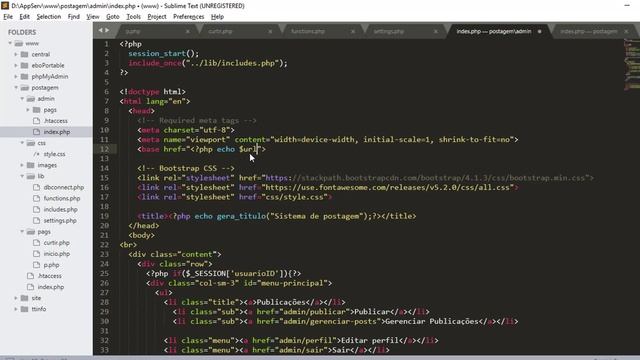Screen dimensions: 640x360
Task: Click line number 19 in the gutter
Action: tap(104, 216)
